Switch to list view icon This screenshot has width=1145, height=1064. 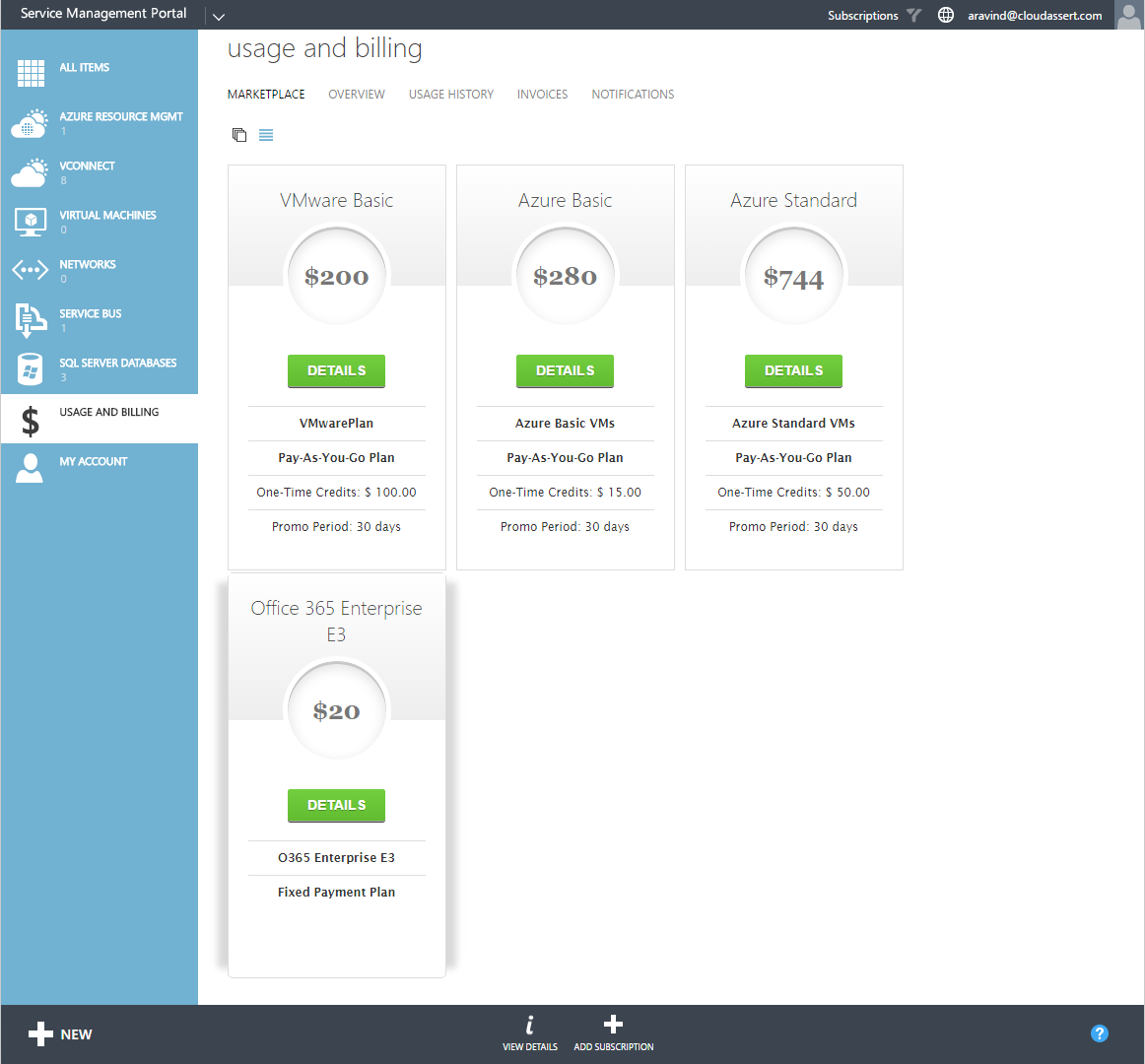266,135
